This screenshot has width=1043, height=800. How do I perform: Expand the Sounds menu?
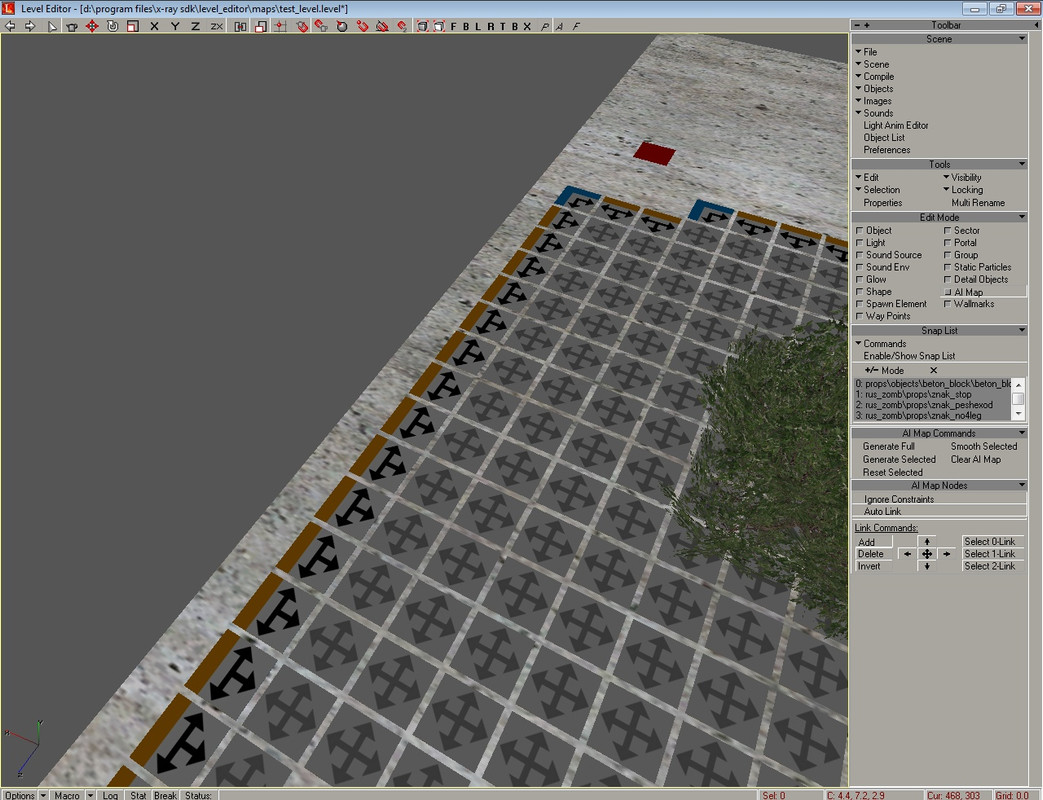pyautogui.click(x=874, y=113)
